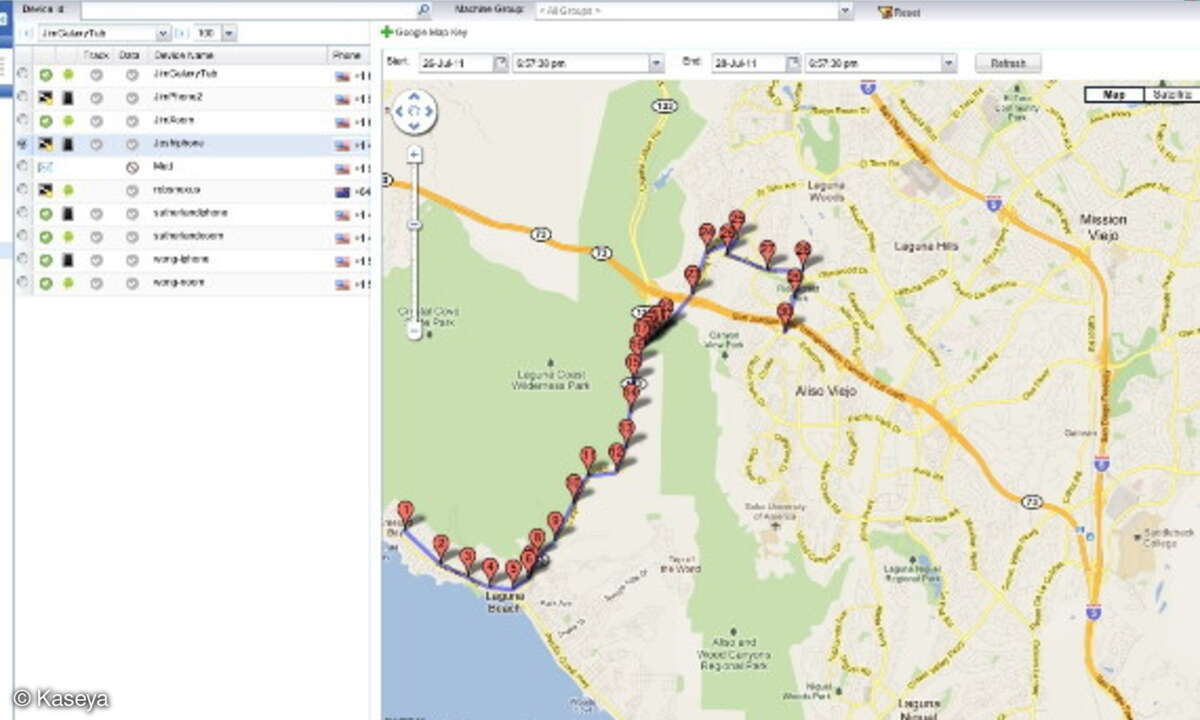Zoom in using the map plus button
The height and width of the screenshot is (720, 1200).
point(415,155)
